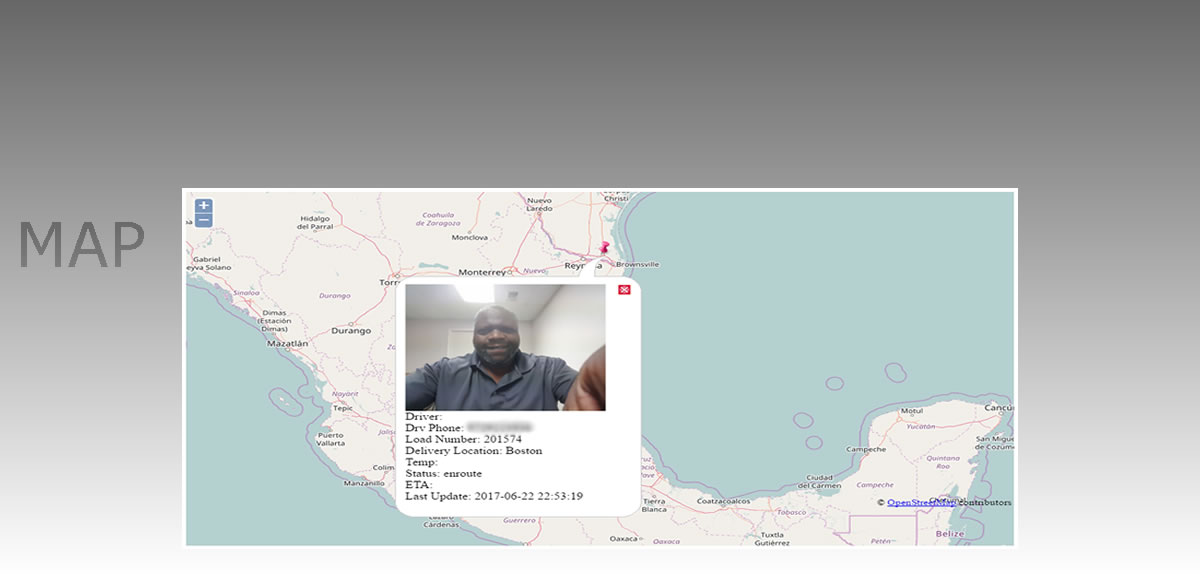Click the Brownsville label on the map
This screenshot has width=1200, height=576.
(x=638, y=265)
